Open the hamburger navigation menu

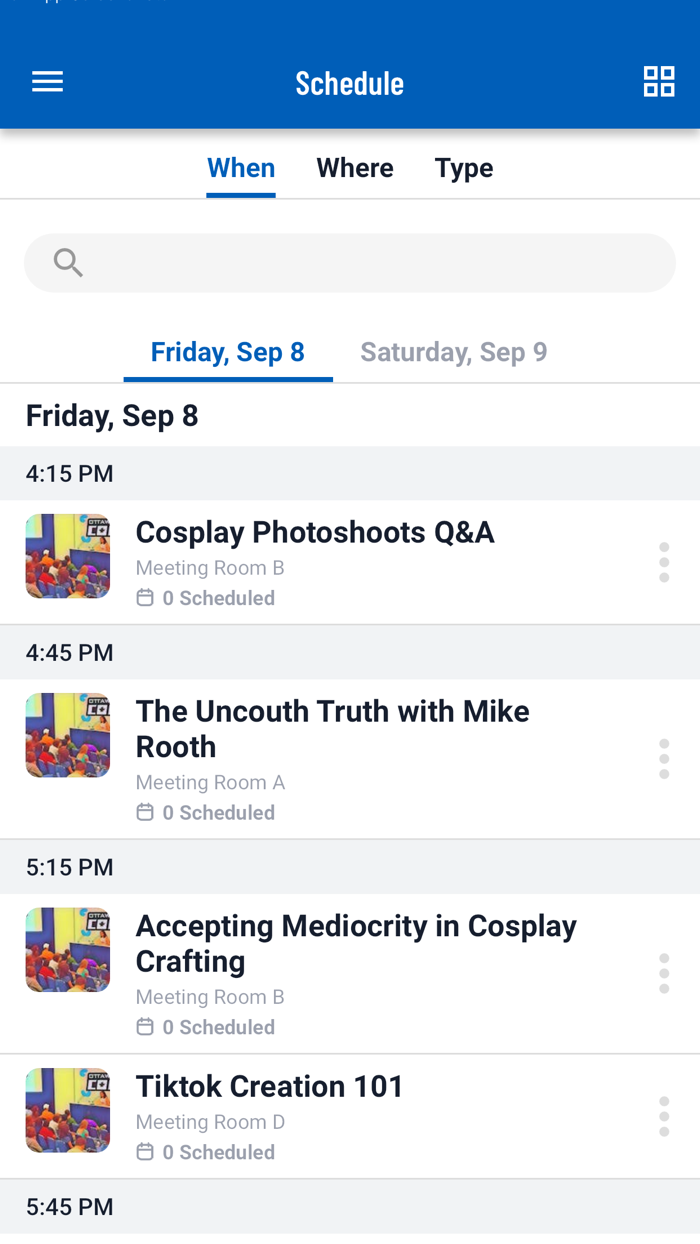[47, 81]
